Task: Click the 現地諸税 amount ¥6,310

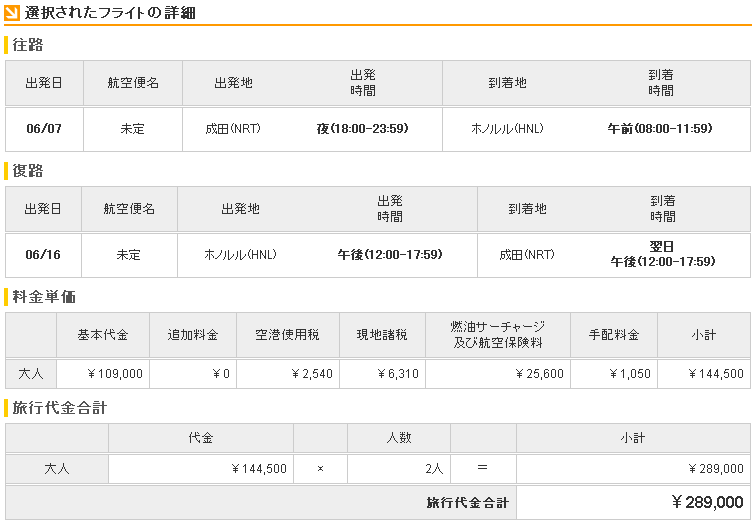Action: pyautogui.click(x=399, y=374)
